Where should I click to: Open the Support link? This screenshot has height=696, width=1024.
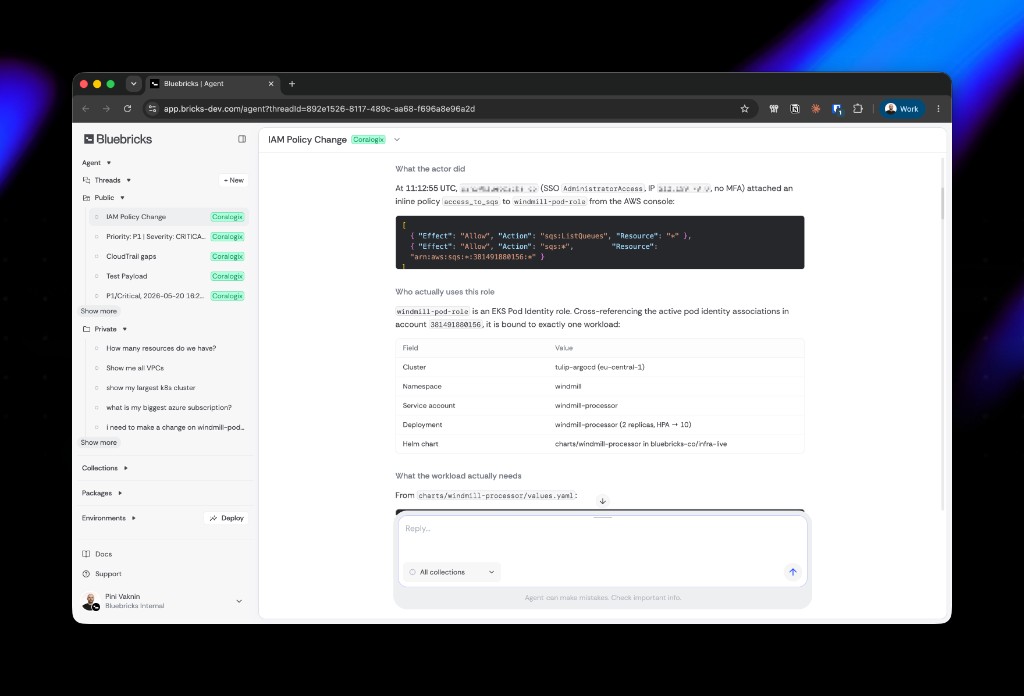coord(108,574)
